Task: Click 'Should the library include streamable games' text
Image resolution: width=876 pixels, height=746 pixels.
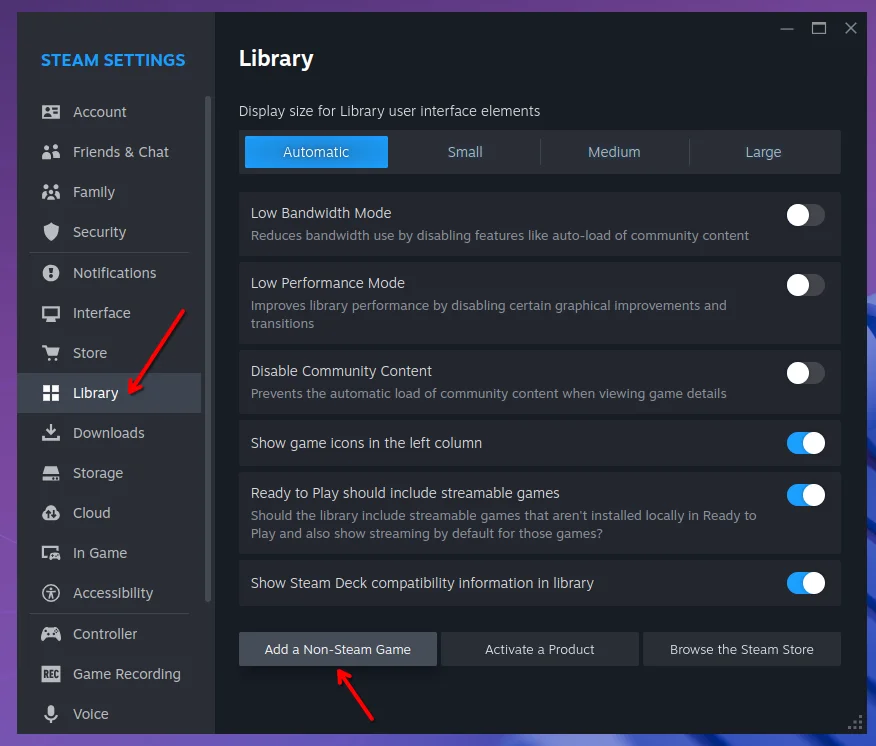Action: click(x=503, y=525)
